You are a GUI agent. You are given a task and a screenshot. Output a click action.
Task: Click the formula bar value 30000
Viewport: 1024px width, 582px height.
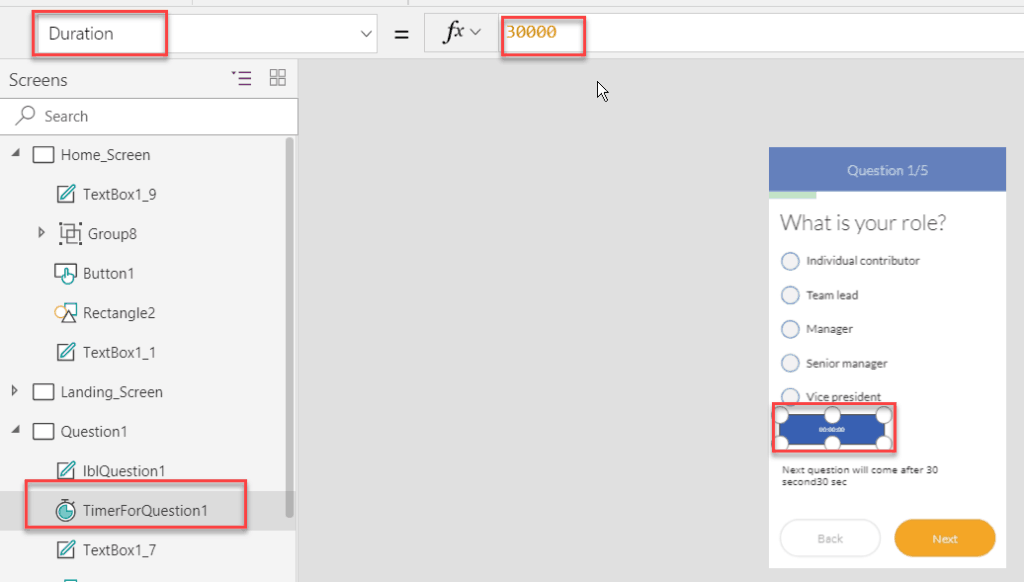(x=531, y=32)
